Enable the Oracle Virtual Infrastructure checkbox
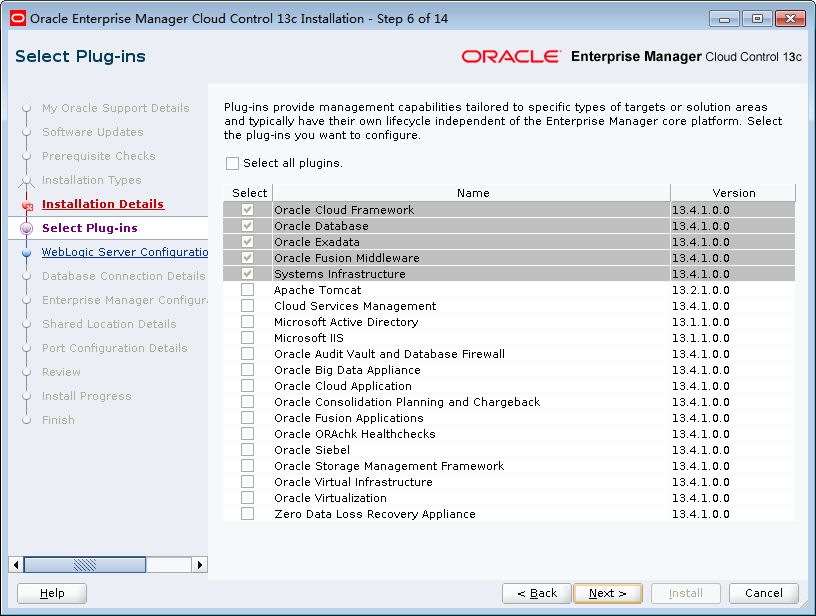The width and height of the screenshot is (816, 616). click(x=248, y=482)
